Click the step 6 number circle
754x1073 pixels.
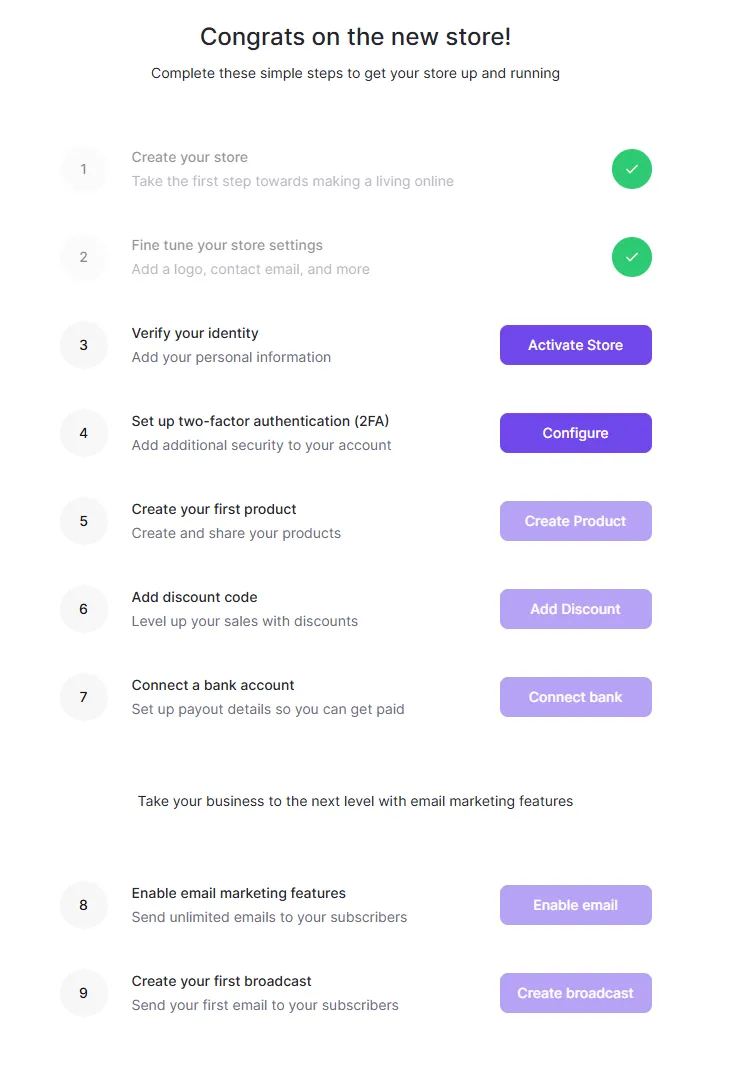[x=83, y=609]
